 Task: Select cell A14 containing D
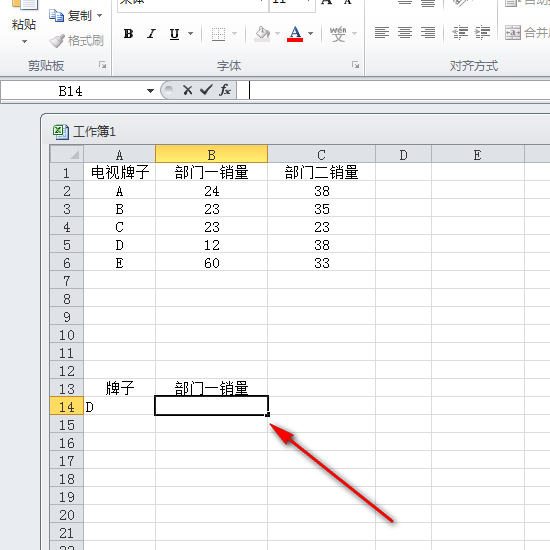pos(120,407)
